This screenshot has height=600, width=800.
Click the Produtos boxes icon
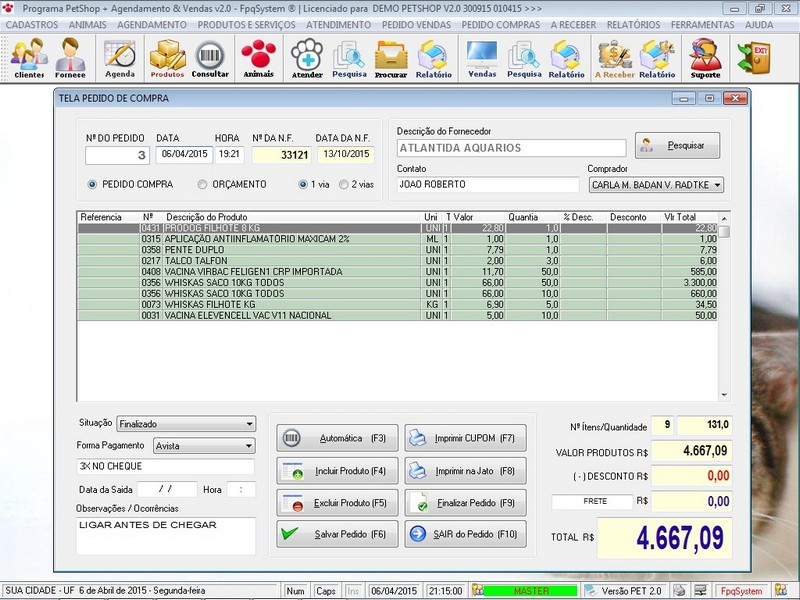(167, 58)
